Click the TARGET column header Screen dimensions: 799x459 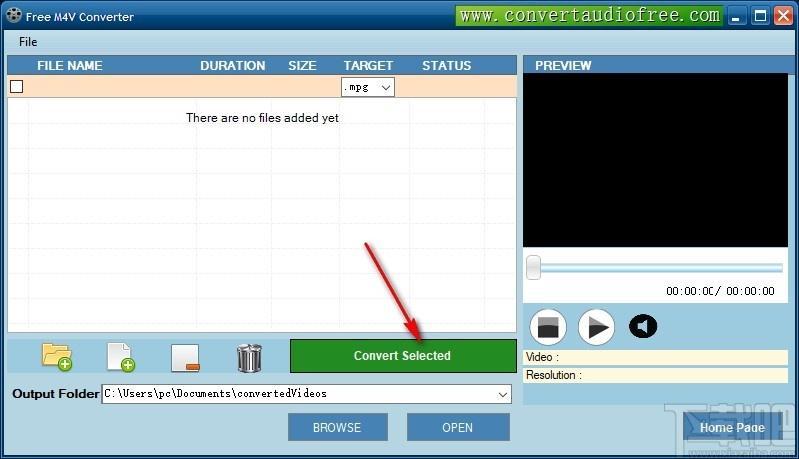click(x=368, y=66)
